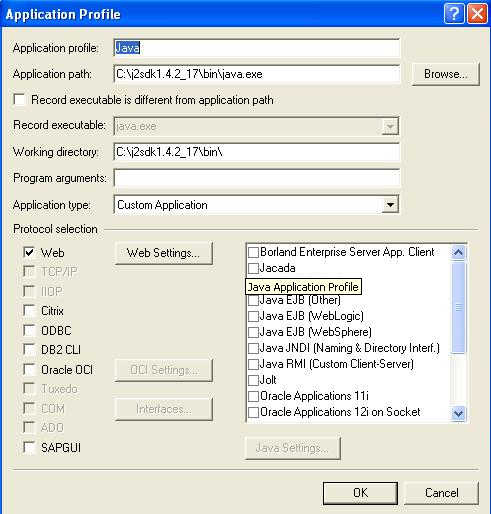The width and height of the screenshot is (491, 514).
Task: Select the SAPGUI checkbox
Action: click(29, 447)
